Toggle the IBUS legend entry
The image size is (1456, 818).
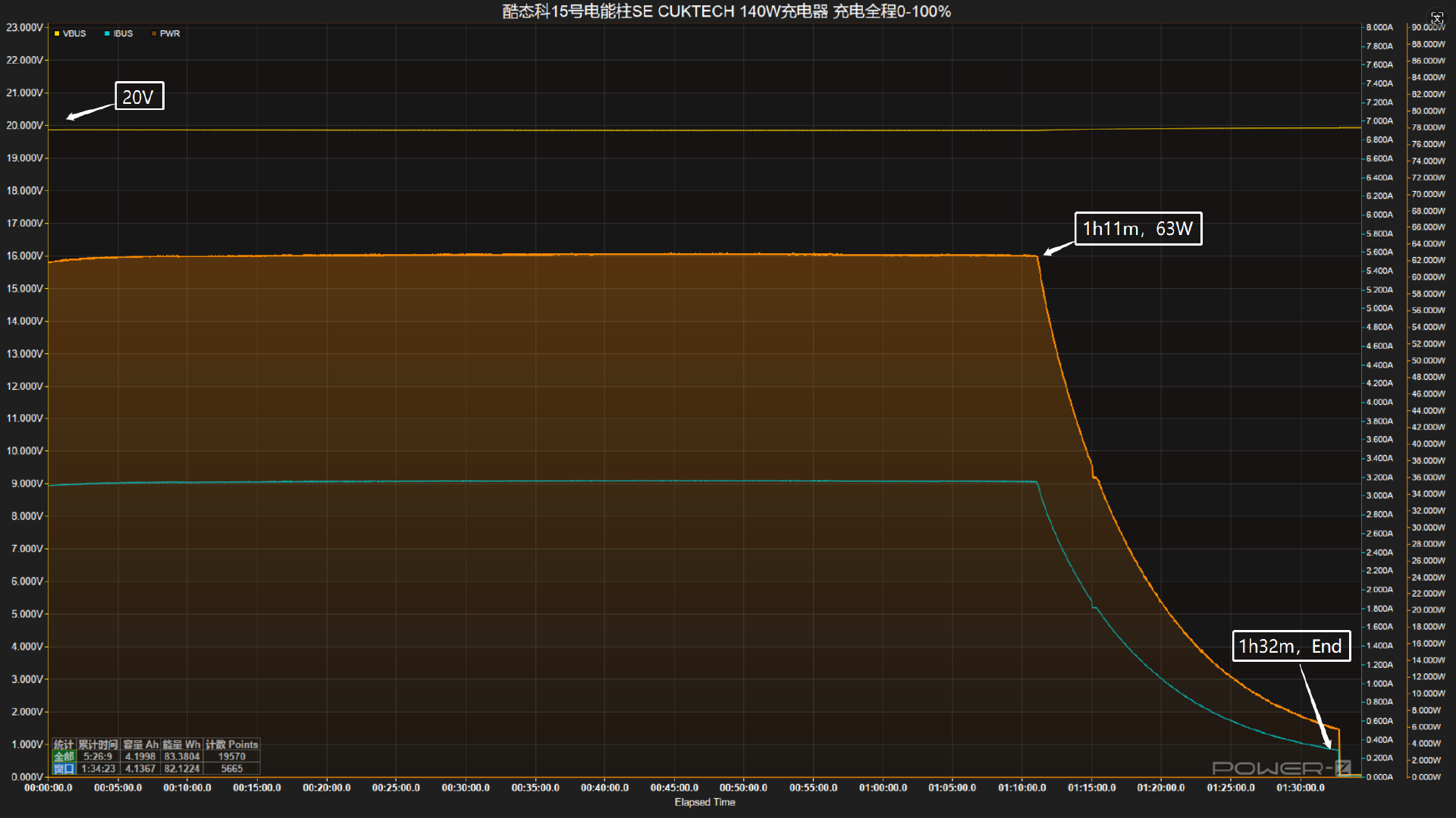point(118,33)
